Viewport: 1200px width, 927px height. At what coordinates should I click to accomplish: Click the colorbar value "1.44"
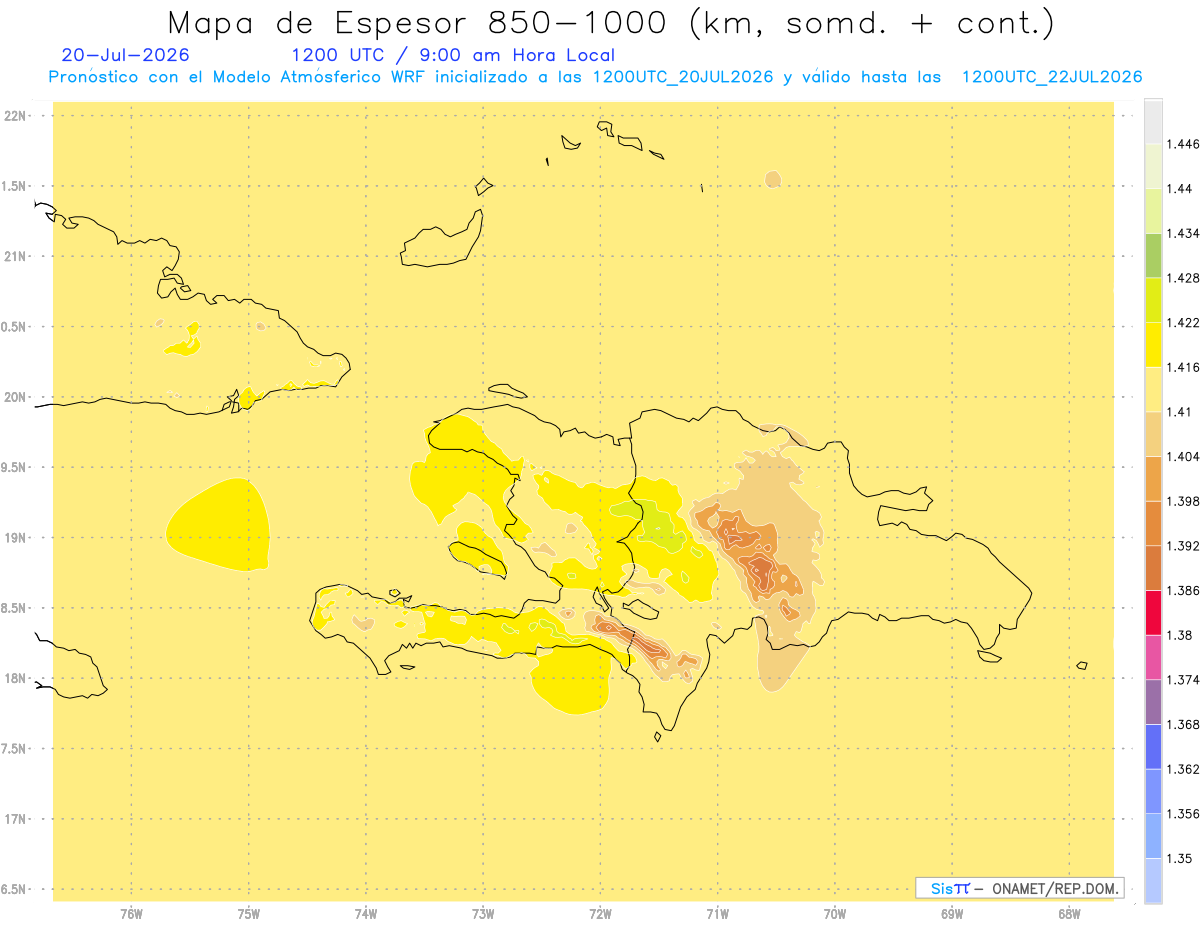click(1179, 188)
